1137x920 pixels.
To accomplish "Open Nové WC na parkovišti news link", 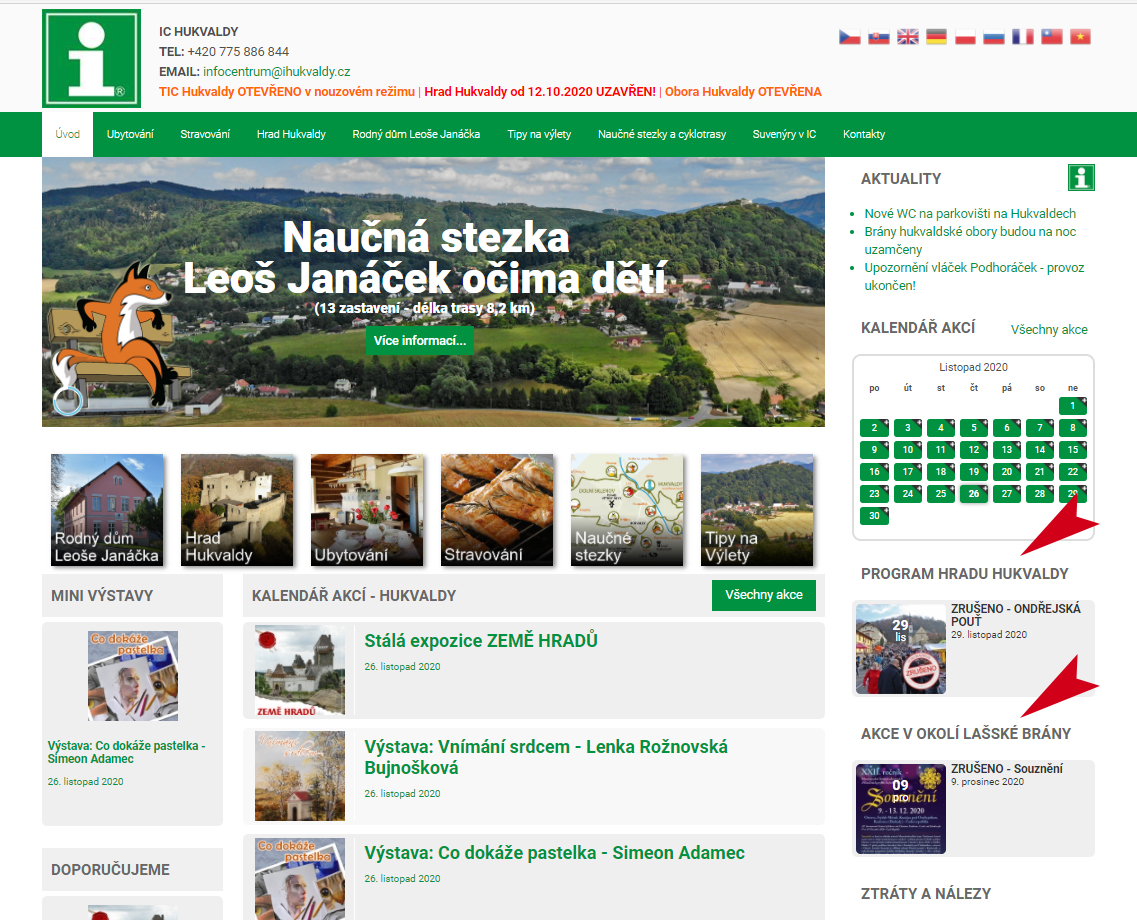I will pyautogui.click(x=969, y=213).
